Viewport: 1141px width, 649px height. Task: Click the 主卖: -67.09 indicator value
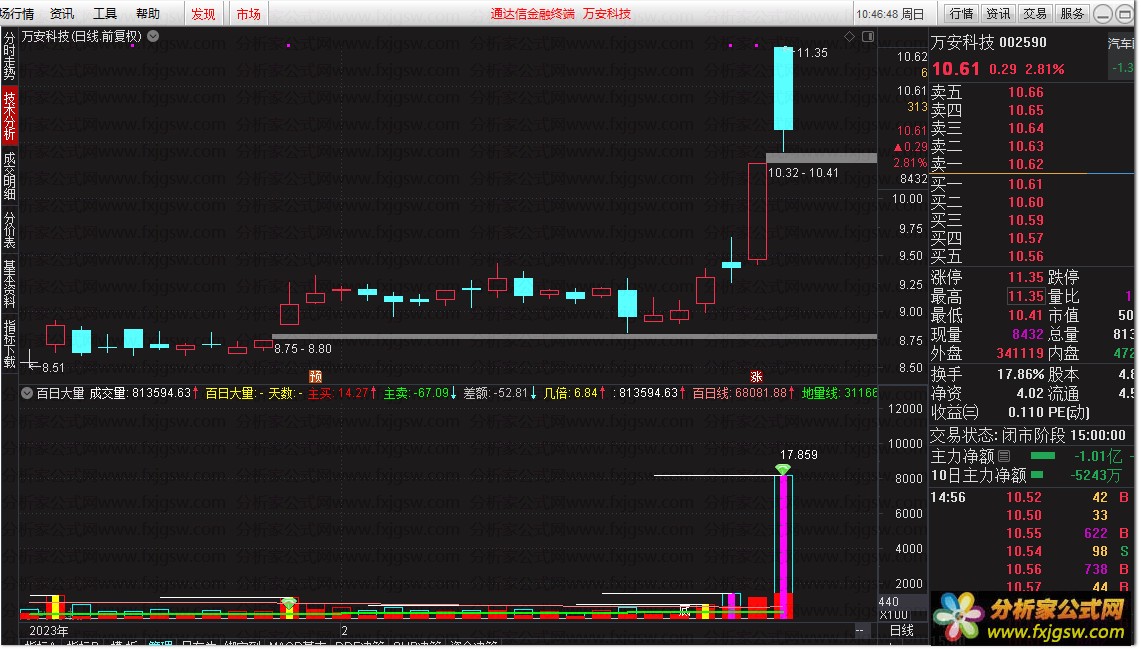tap(420, 393)
